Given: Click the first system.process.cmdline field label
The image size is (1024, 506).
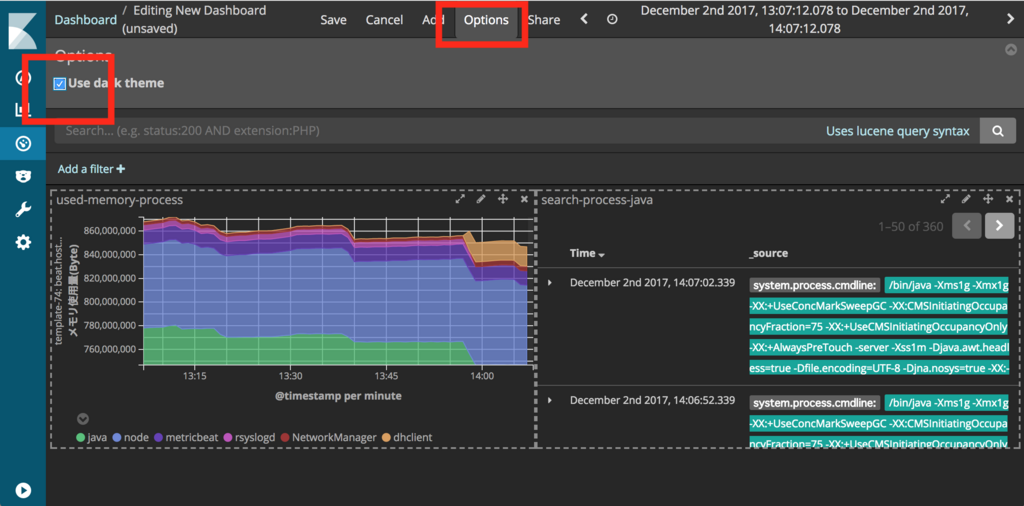Looking at the screenshot, I should click(814, 285).
